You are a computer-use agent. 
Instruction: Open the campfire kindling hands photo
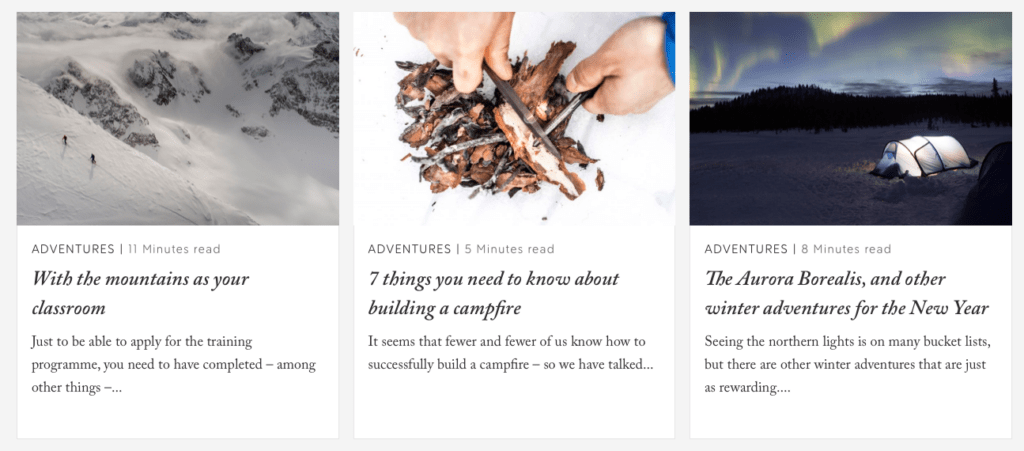pyautogui.click(x=514, y=118)
